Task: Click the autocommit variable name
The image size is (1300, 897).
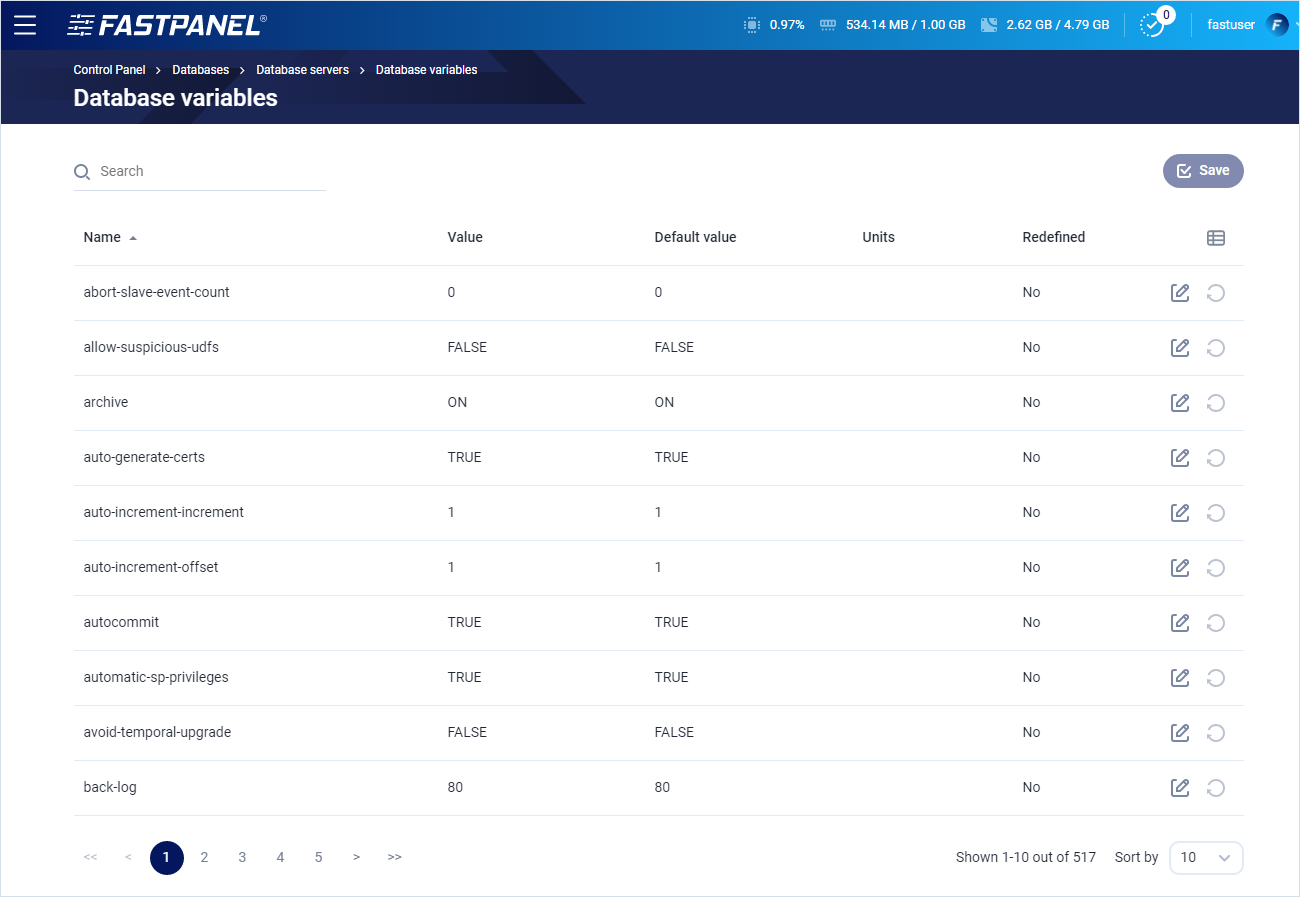Action: coord(121,623)
